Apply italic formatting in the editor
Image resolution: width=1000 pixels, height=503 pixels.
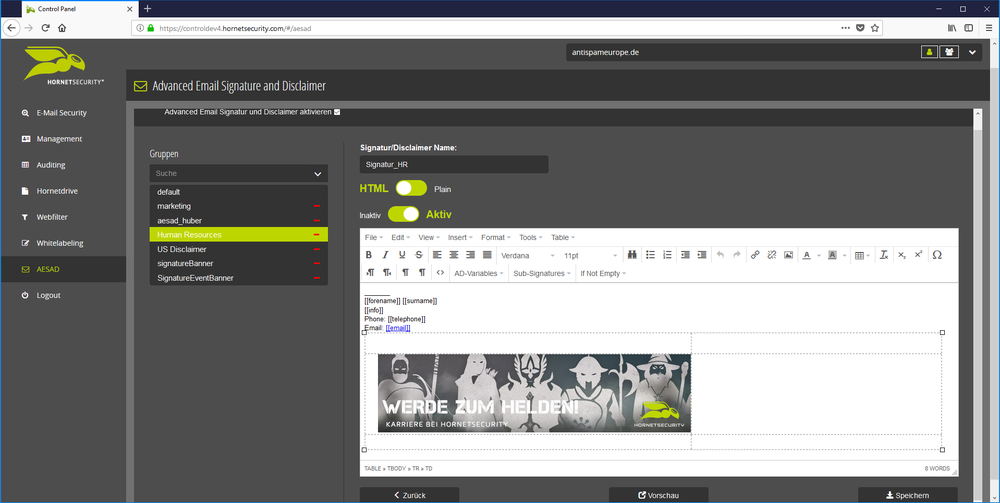click(385, 255)
